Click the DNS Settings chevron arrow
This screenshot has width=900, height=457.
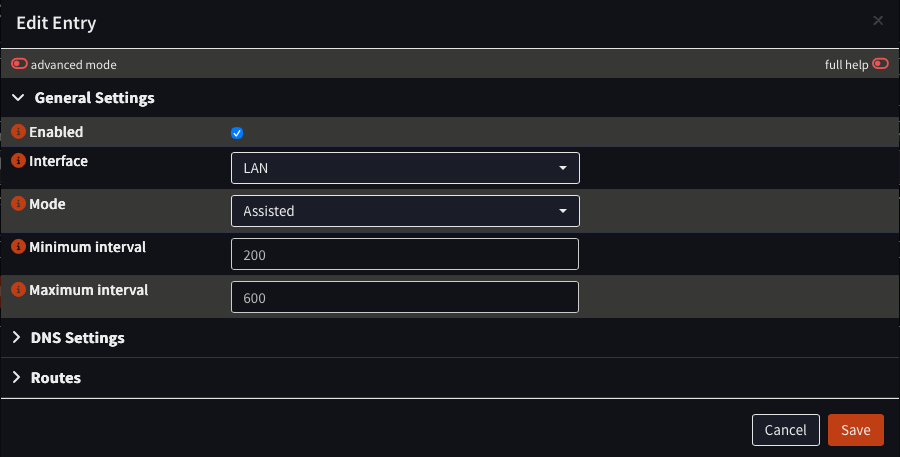pos(17,338)
